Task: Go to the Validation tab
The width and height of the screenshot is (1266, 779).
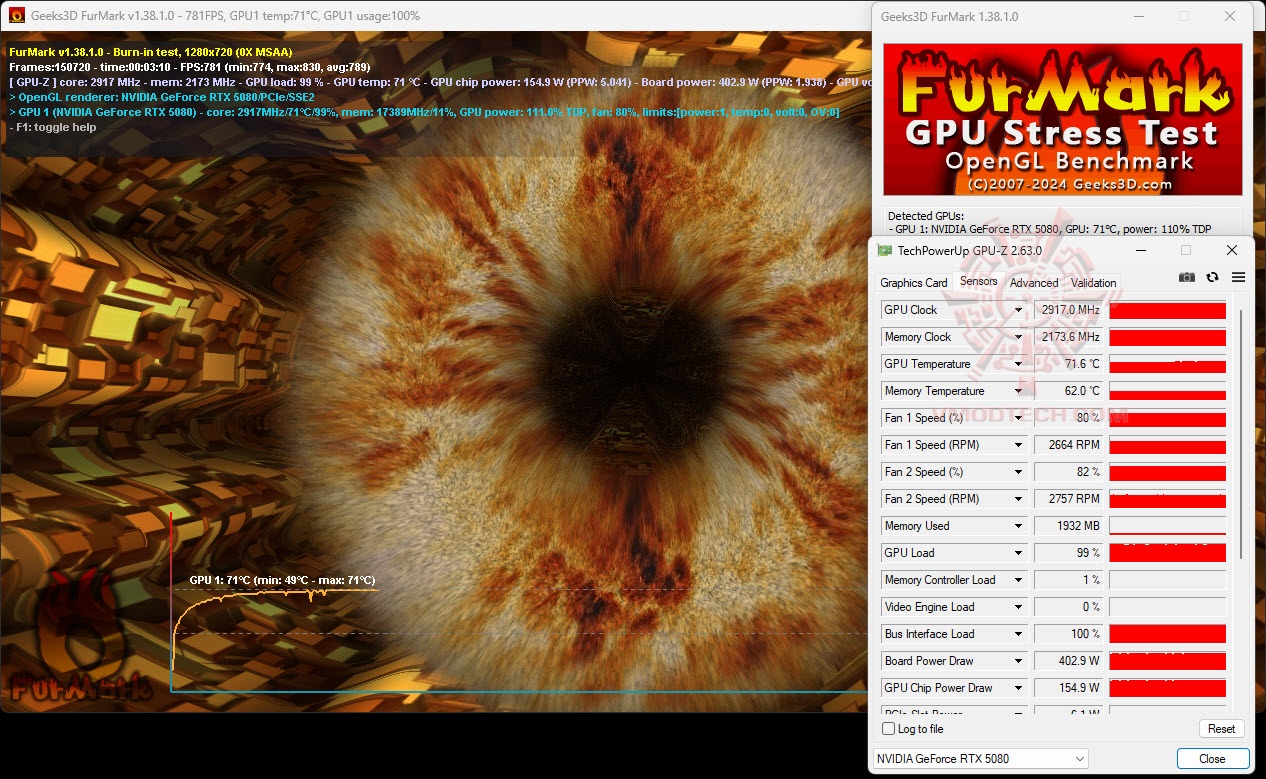Action: [1093, 283]
